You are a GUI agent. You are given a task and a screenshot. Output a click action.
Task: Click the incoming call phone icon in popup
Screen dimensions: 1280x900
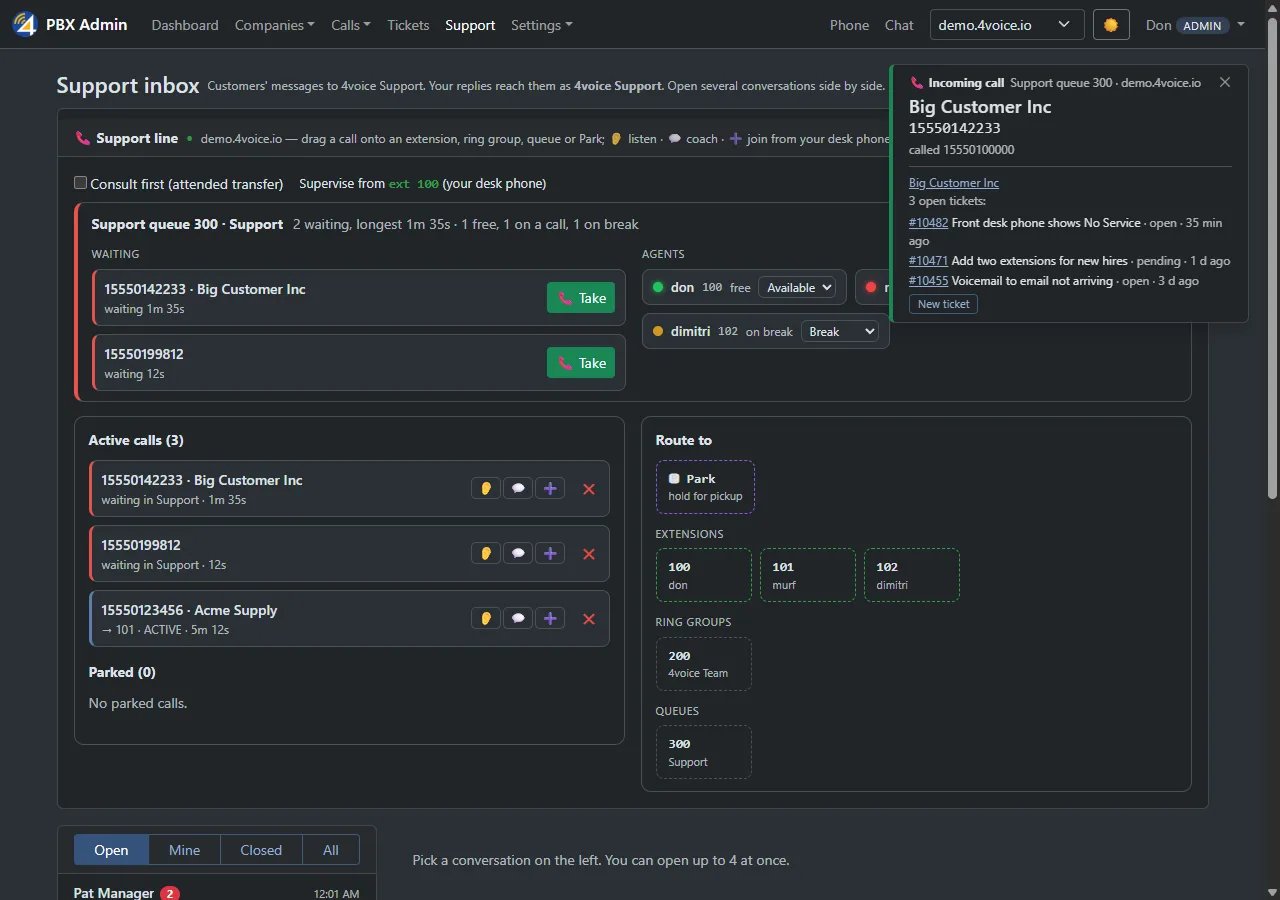point(917,83)
